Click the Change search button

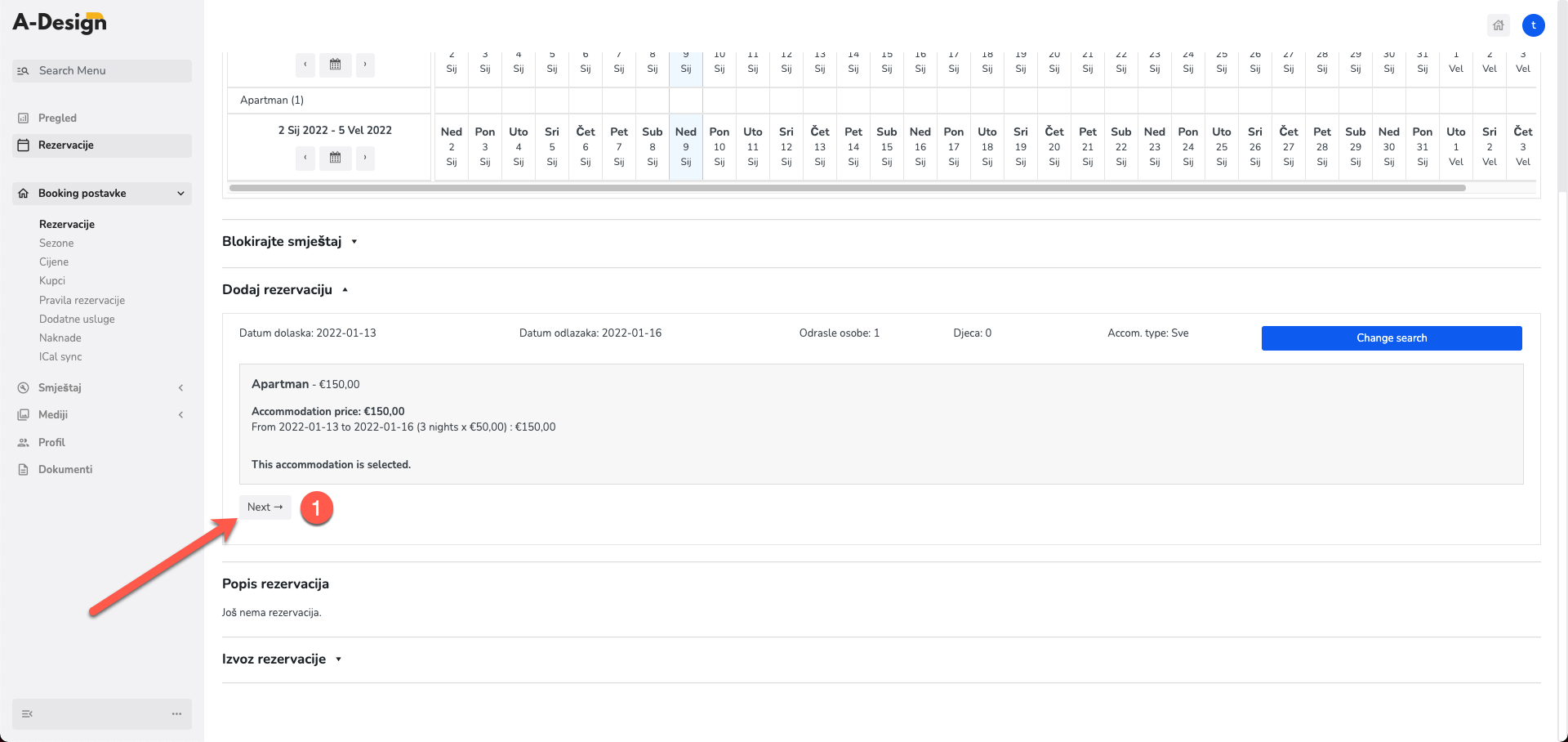[1392, 337]
